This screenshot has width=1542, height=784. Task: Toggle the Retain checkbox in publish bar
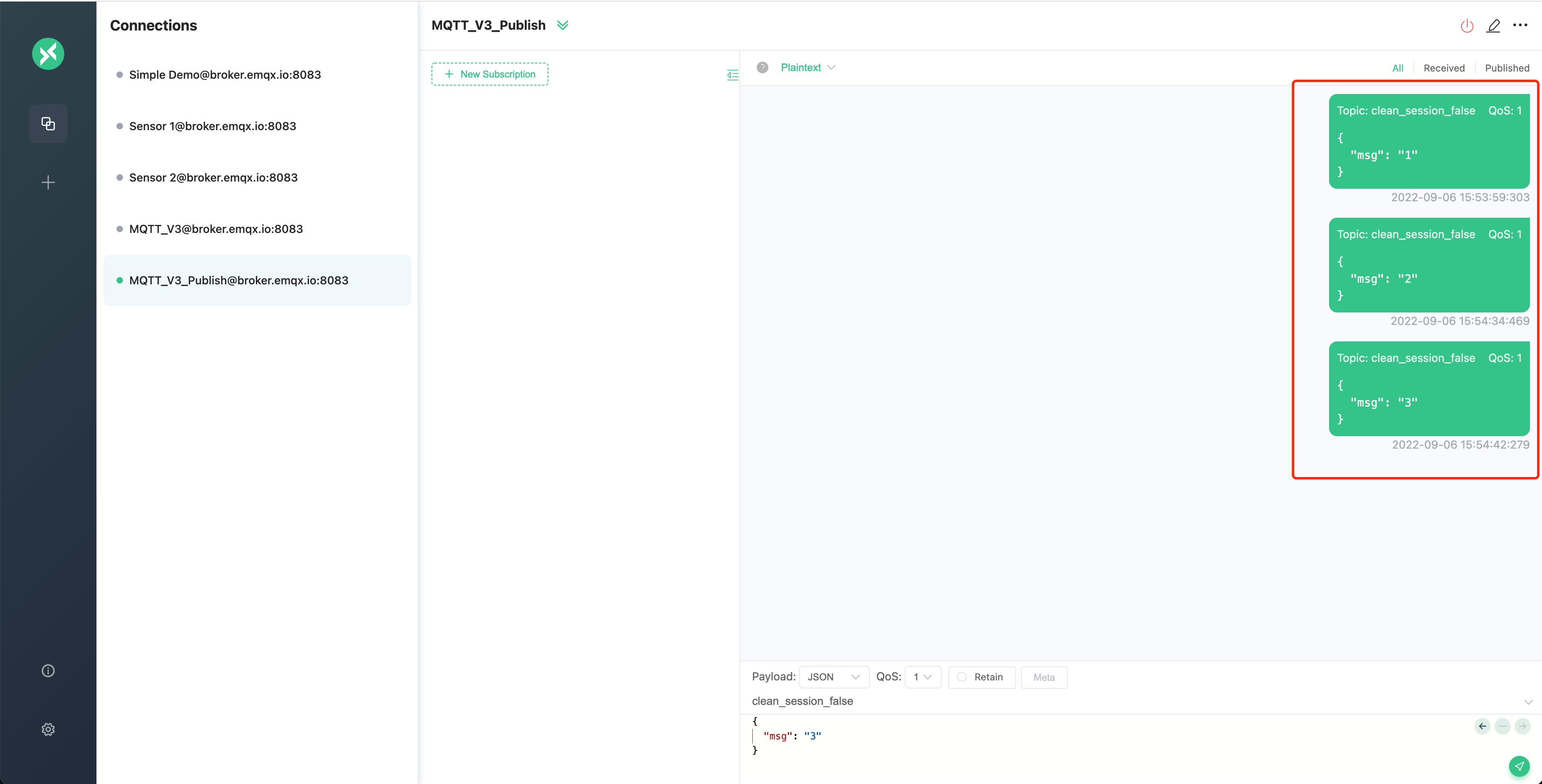click(x=962, y=677)
